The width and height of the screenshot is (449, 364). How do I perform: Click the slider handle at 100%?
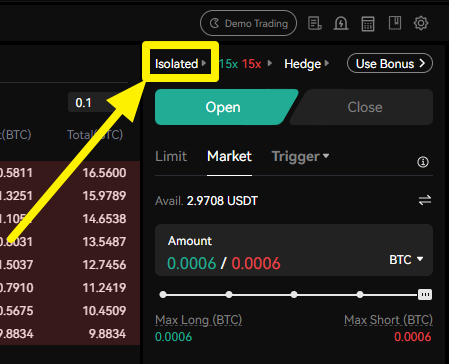pyautogui.click(x=425, y=295)
